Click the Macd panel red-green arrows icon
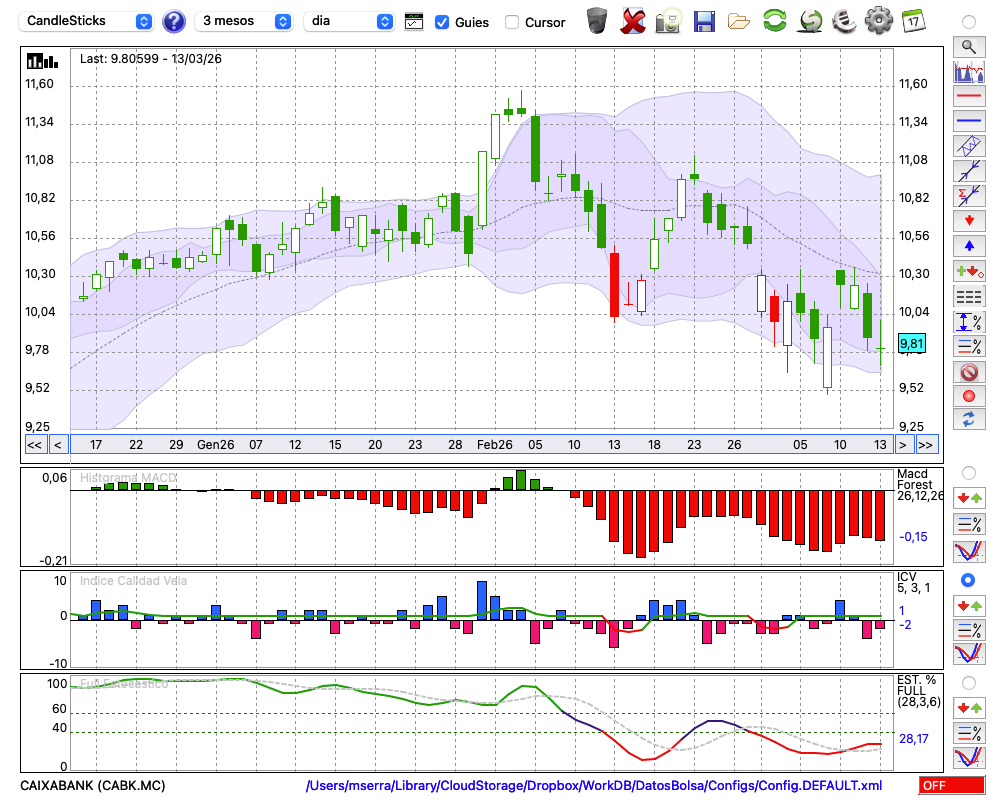Image resolution: width=1000 pixels, height=800 pixels. 969,498
